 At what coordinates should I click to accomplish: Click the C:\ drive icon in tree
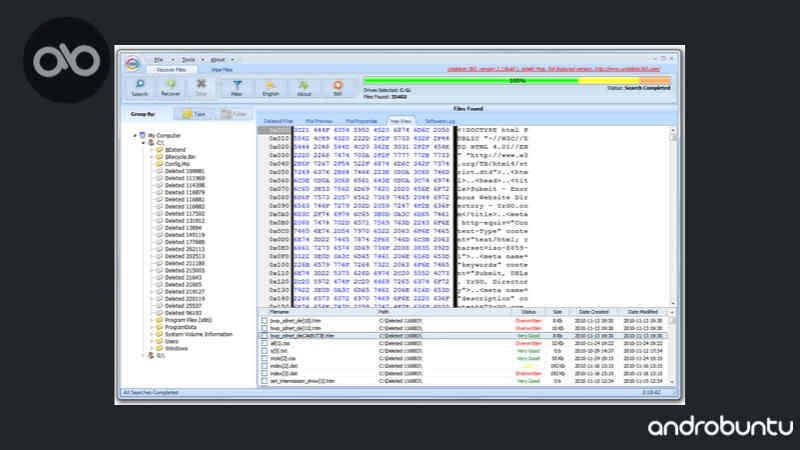pyautogui.click(x=151, y=142)
